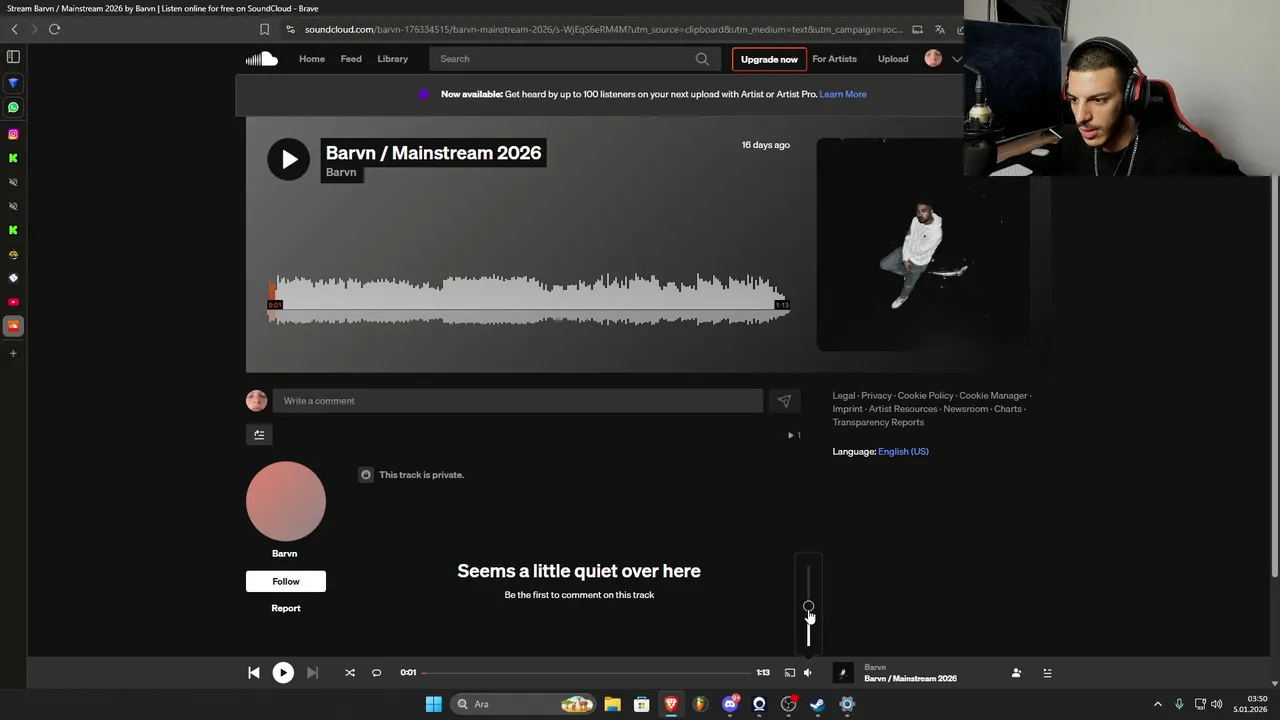Open the next-up queue icon
This screenshot has height=720, width=1280.
tap(1047, 673)
